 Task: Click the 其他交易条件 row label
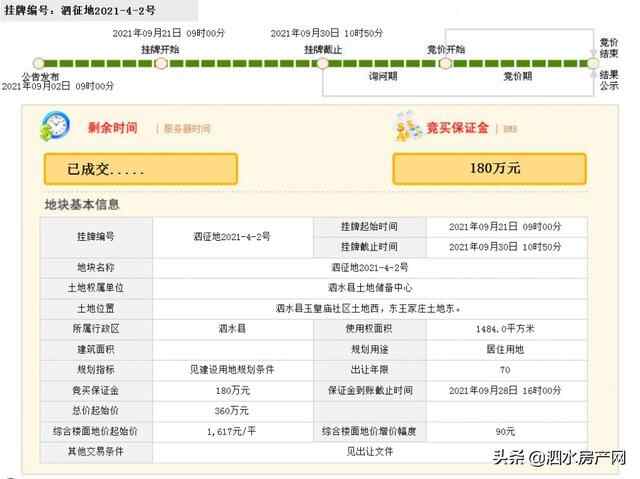pos(96,452)
